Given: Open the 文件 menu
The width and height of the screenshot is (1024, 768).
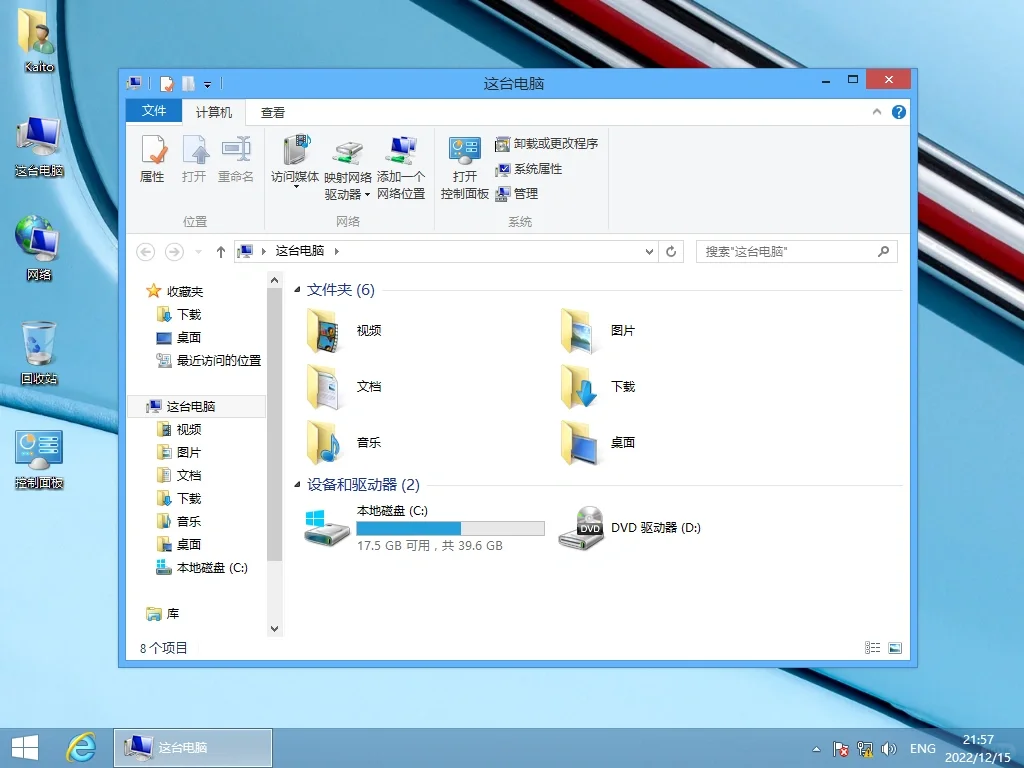Looking at the screenshot, I should (153, 112).
